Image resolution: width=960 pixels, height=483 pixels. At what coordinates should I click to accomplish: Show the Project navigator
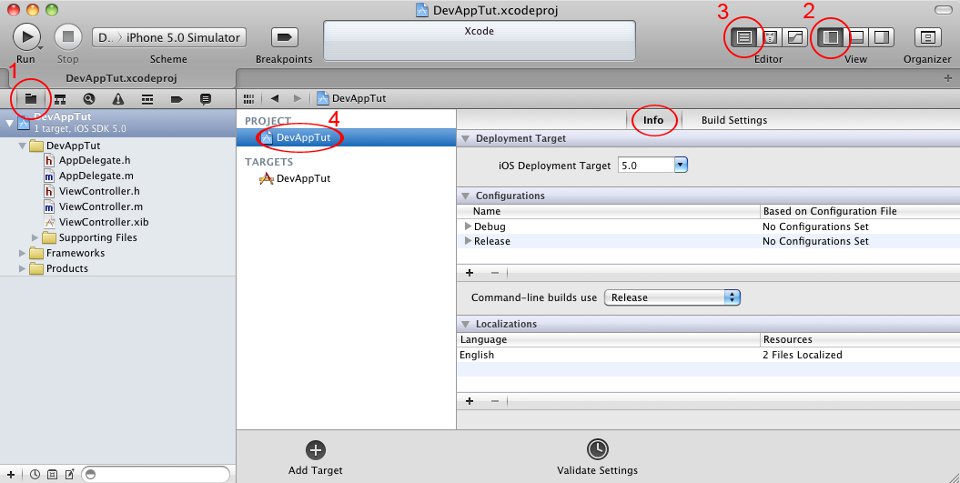(x=31, y=99)
